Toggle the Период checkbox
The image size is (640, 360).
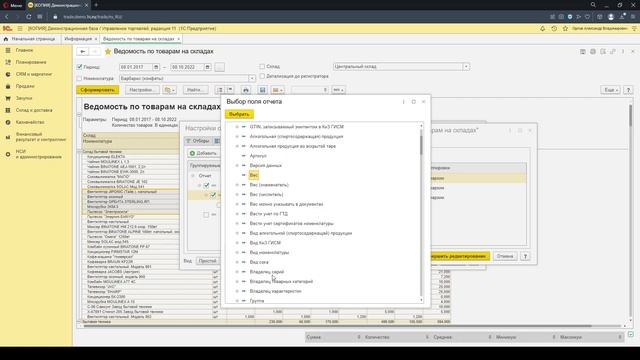(80, 67)
